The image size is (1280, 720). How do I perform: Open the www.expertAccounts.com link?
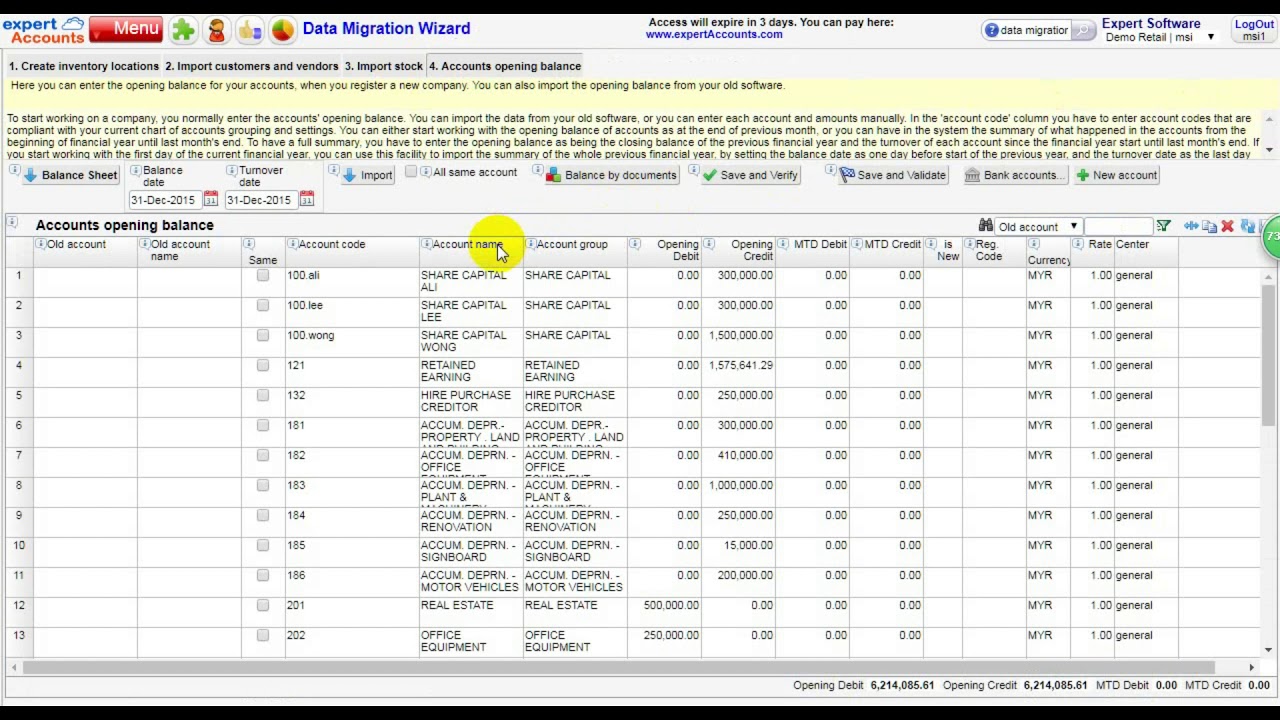714,34
